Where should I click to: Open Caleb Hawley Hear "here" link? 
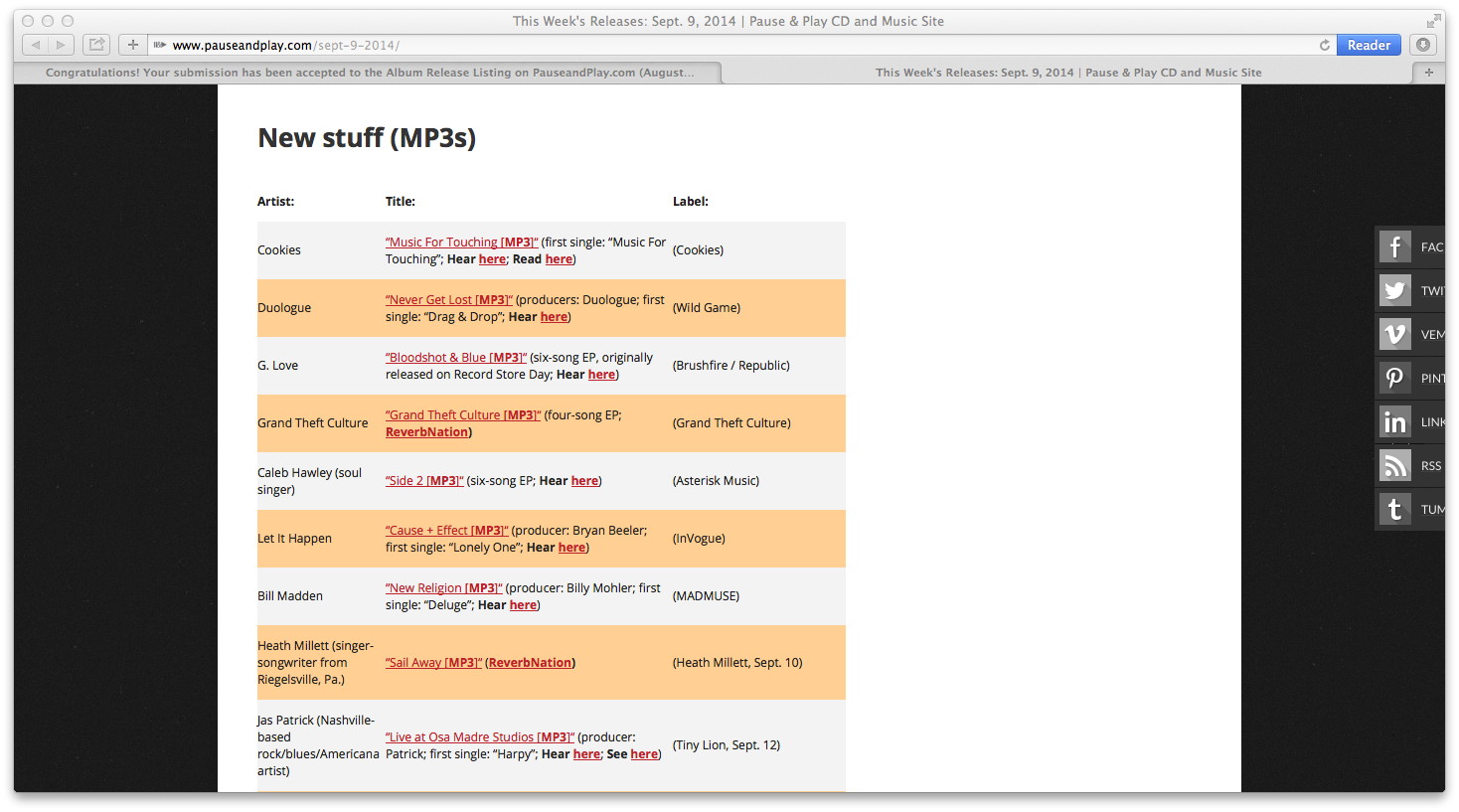tap(584, 481)
